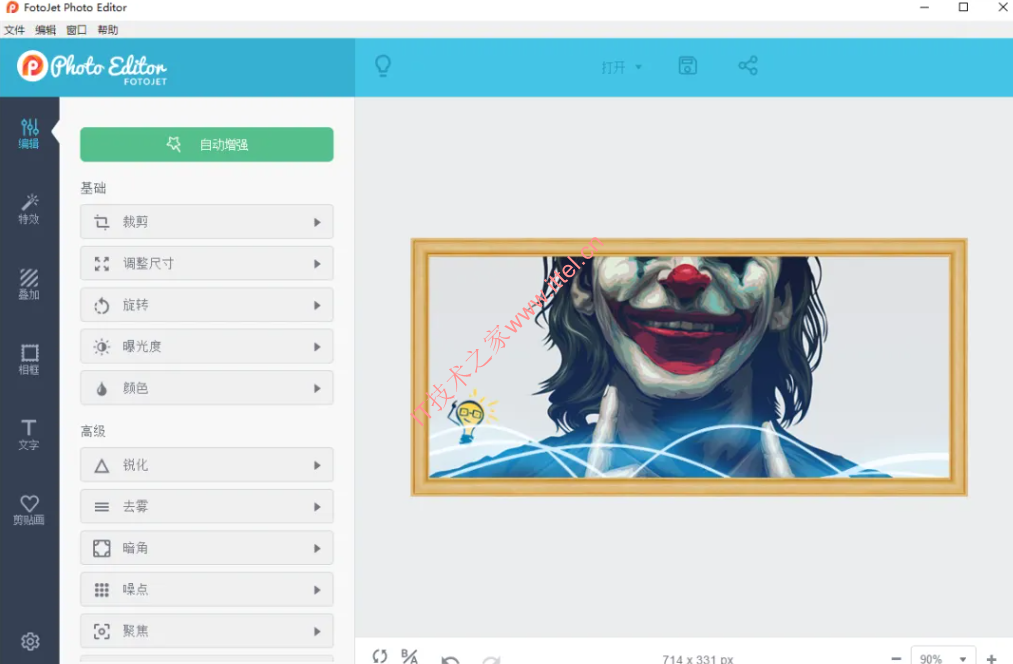
Task: Open the 打开 dropdown in the header
Action: point(621,67)
